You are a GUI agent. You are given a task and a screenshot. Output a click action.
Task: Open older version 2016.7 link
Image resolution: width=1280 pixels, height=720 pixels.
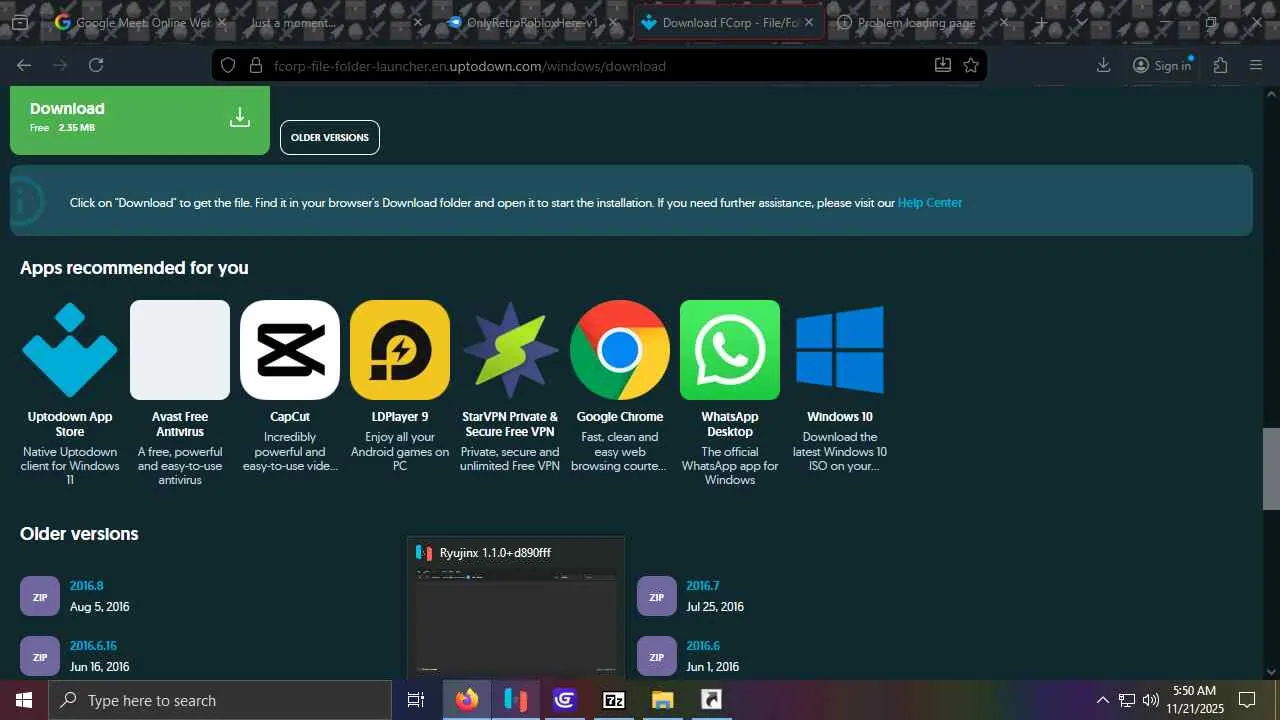(x=703, y=586)
